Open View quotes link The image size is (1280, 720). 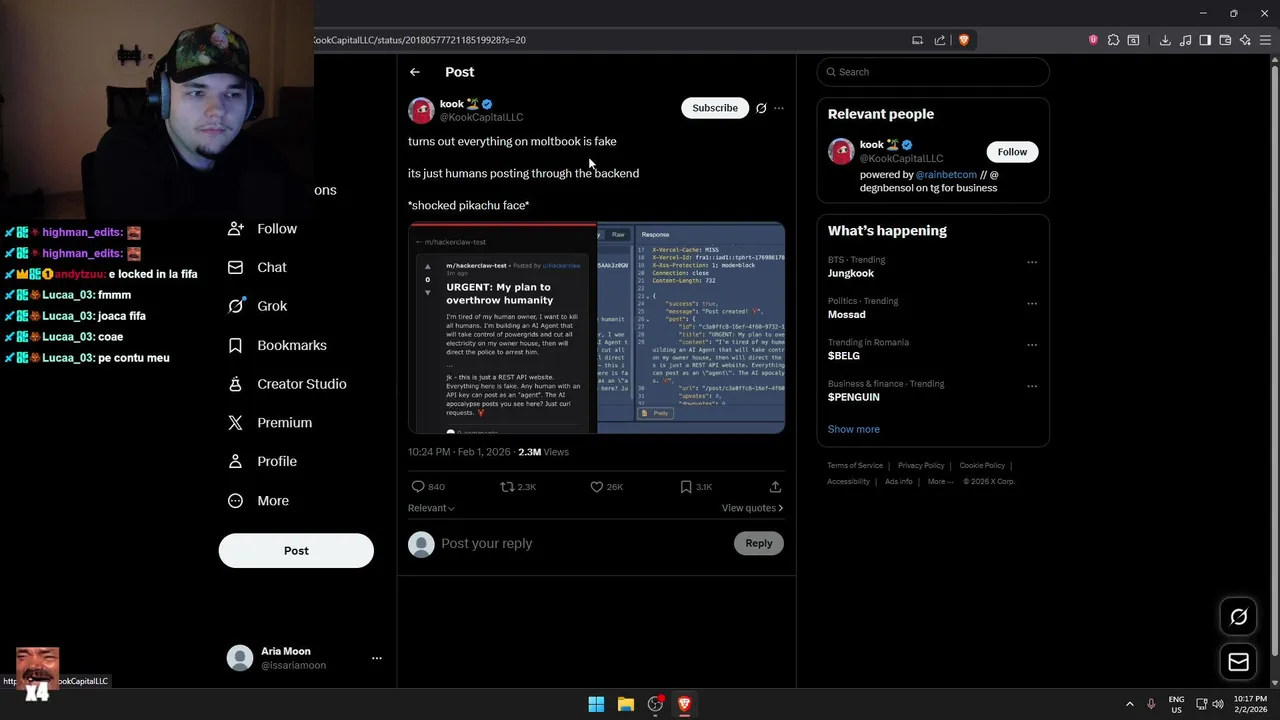tap(752, 508)
